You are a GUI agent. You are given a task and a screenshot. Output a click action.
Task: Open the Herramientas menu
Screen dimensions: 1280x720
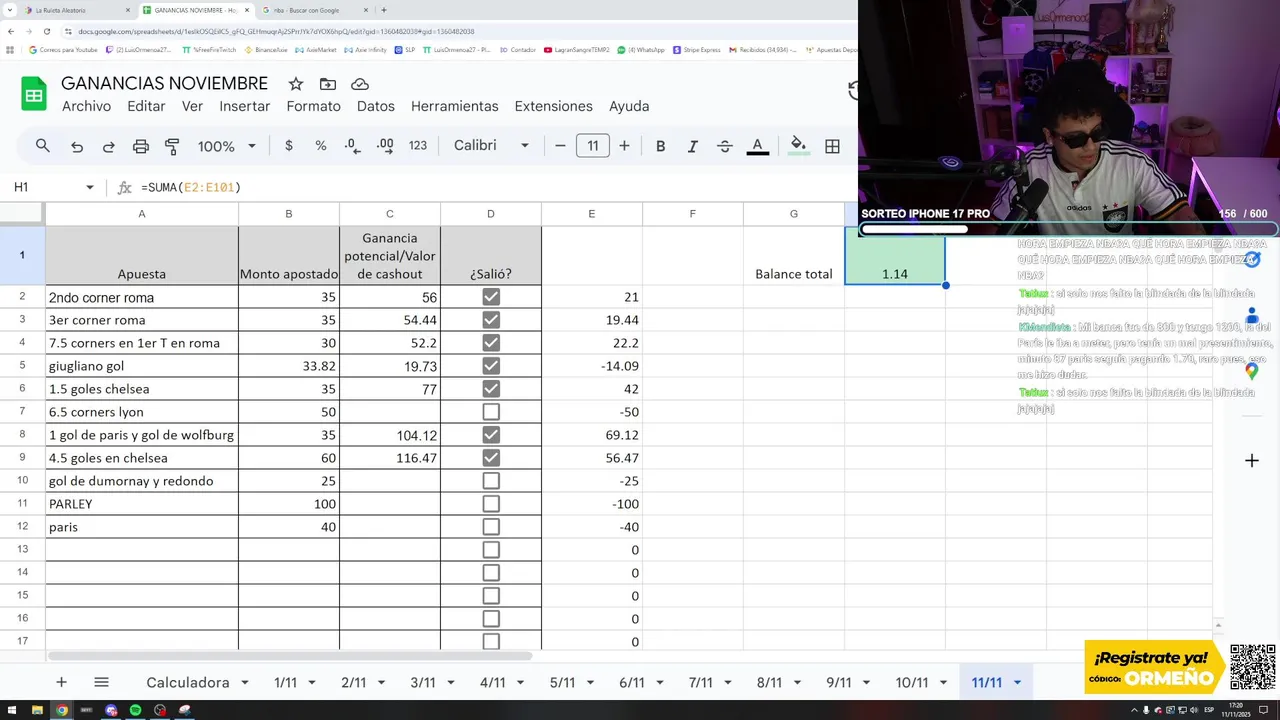454,106
